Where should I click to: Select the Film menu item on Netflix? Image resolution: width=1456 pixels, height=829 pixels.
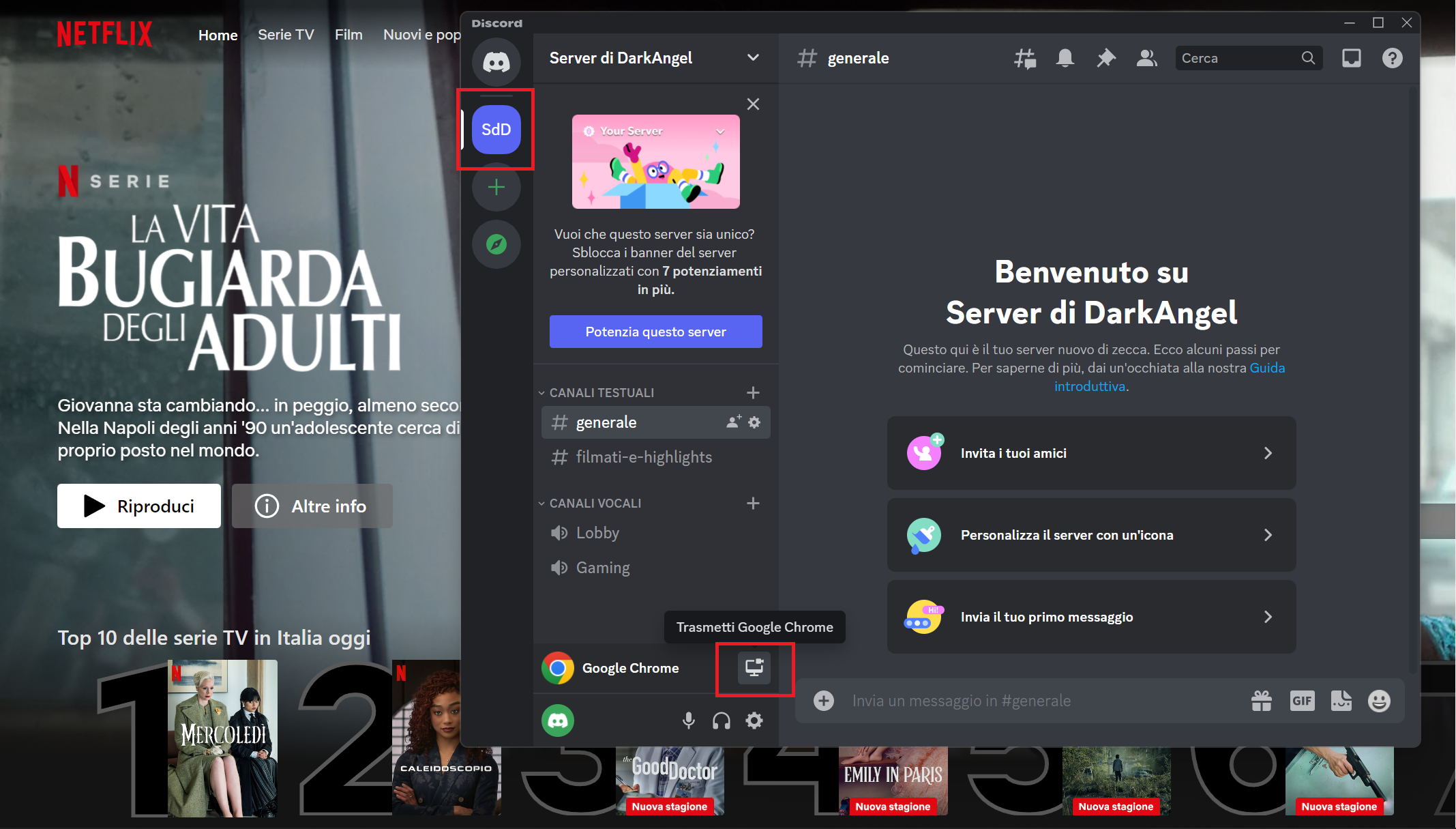(x=348, y=34)
